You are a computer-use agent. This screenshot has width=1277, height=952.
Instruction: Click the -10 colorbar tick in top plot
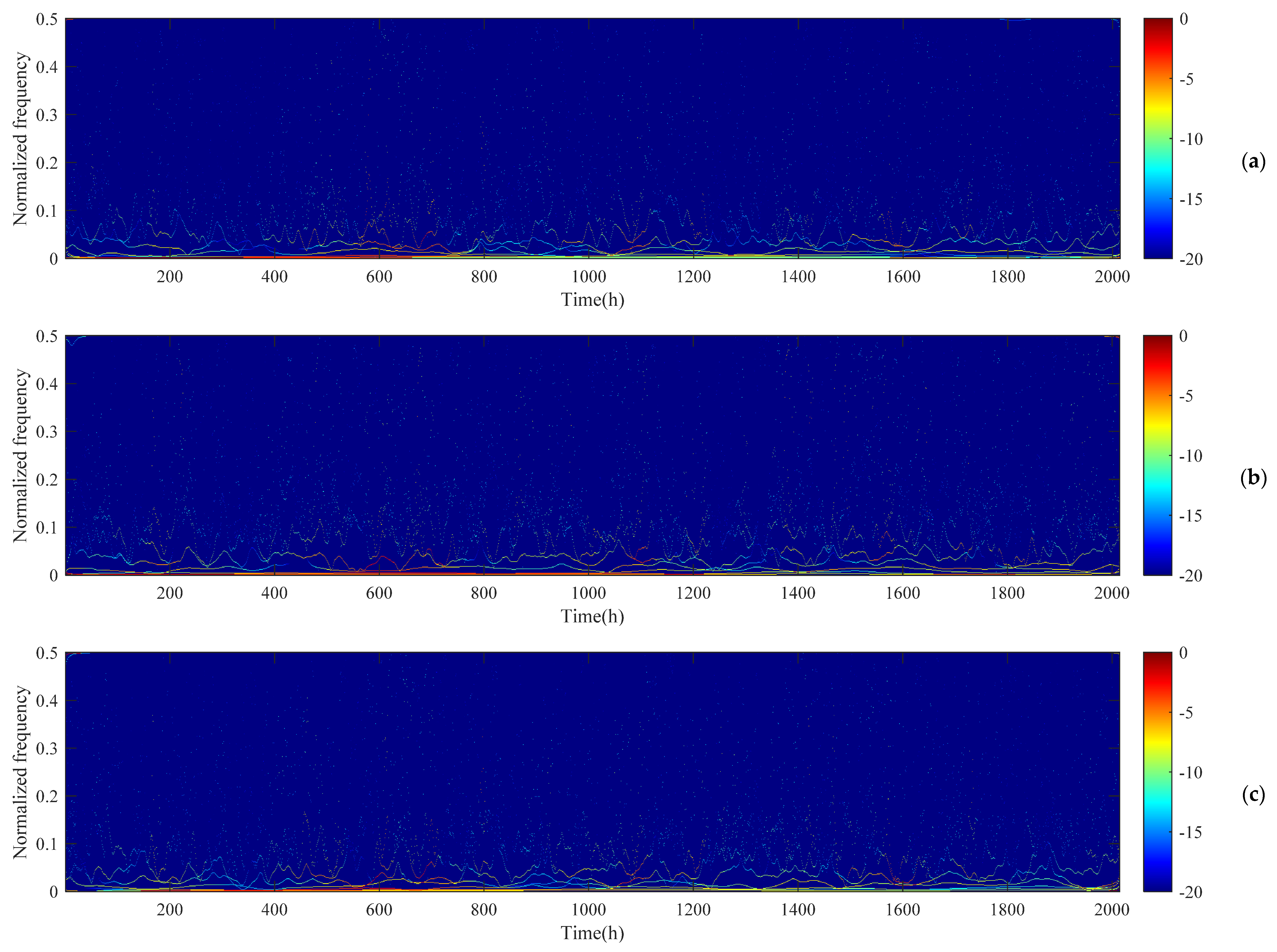1190,139
